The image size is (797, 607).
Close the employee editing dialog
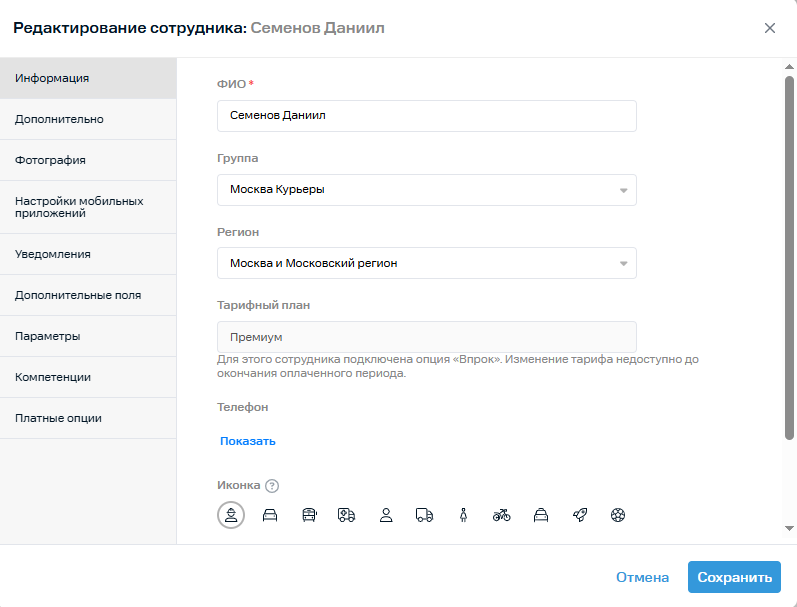(770, 28)
